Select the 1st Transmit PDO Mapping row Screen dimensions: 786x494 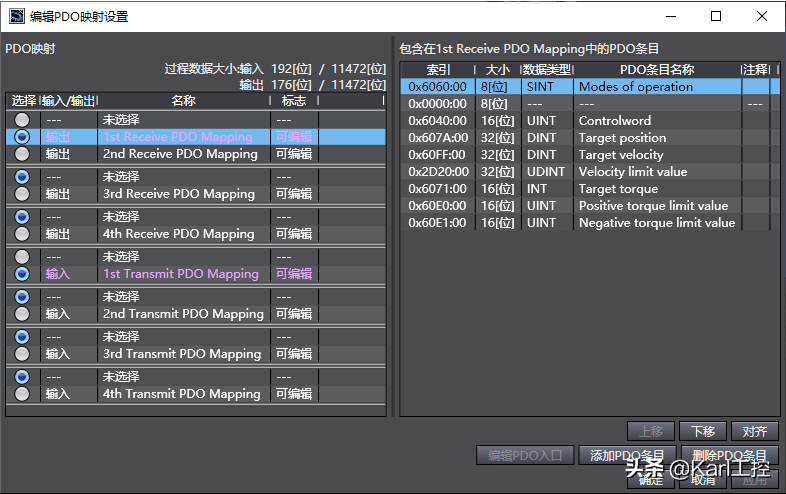(180, 274)
